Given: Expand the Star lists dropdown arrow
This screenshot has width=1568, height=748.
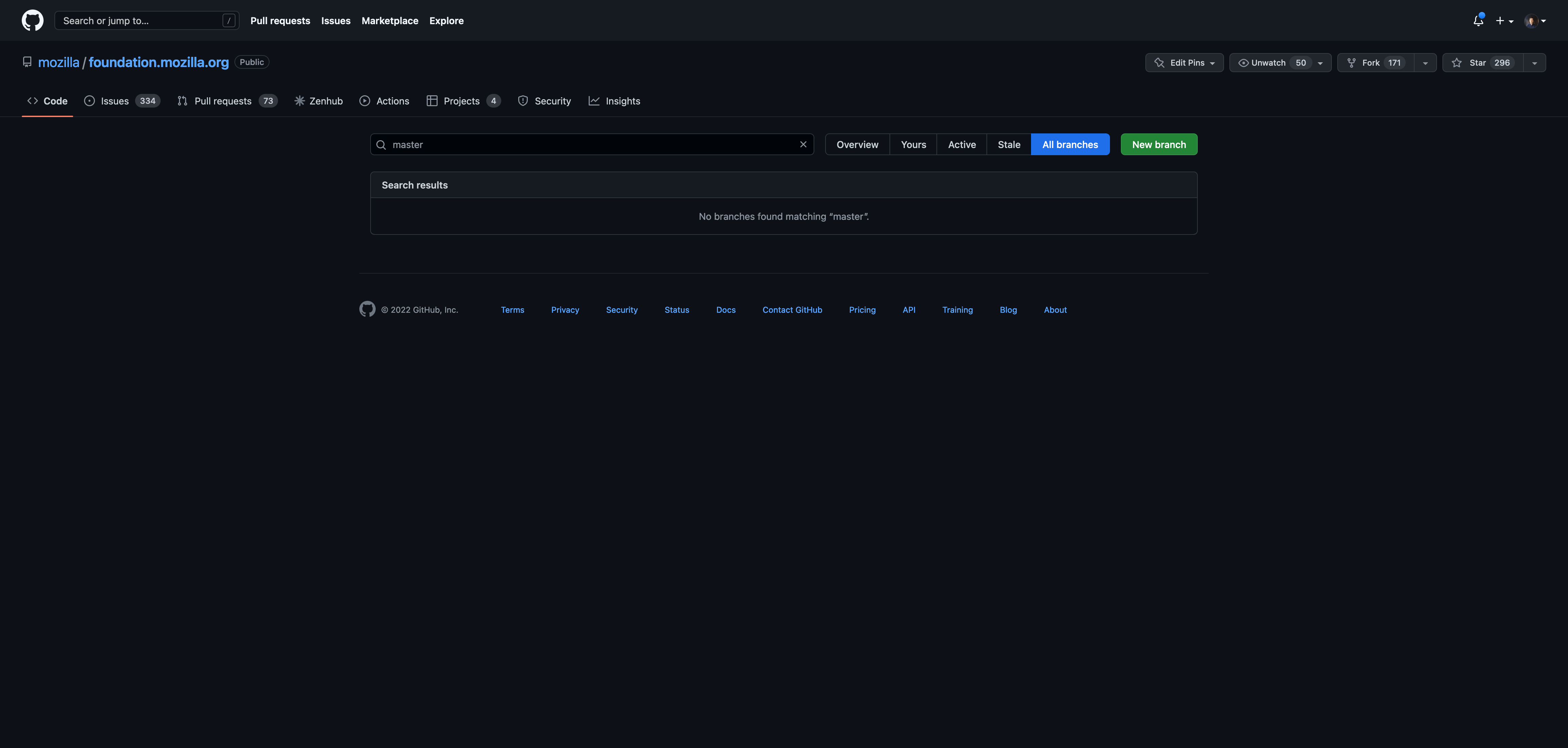Looking at the screenshot, I should (1534, 63).
